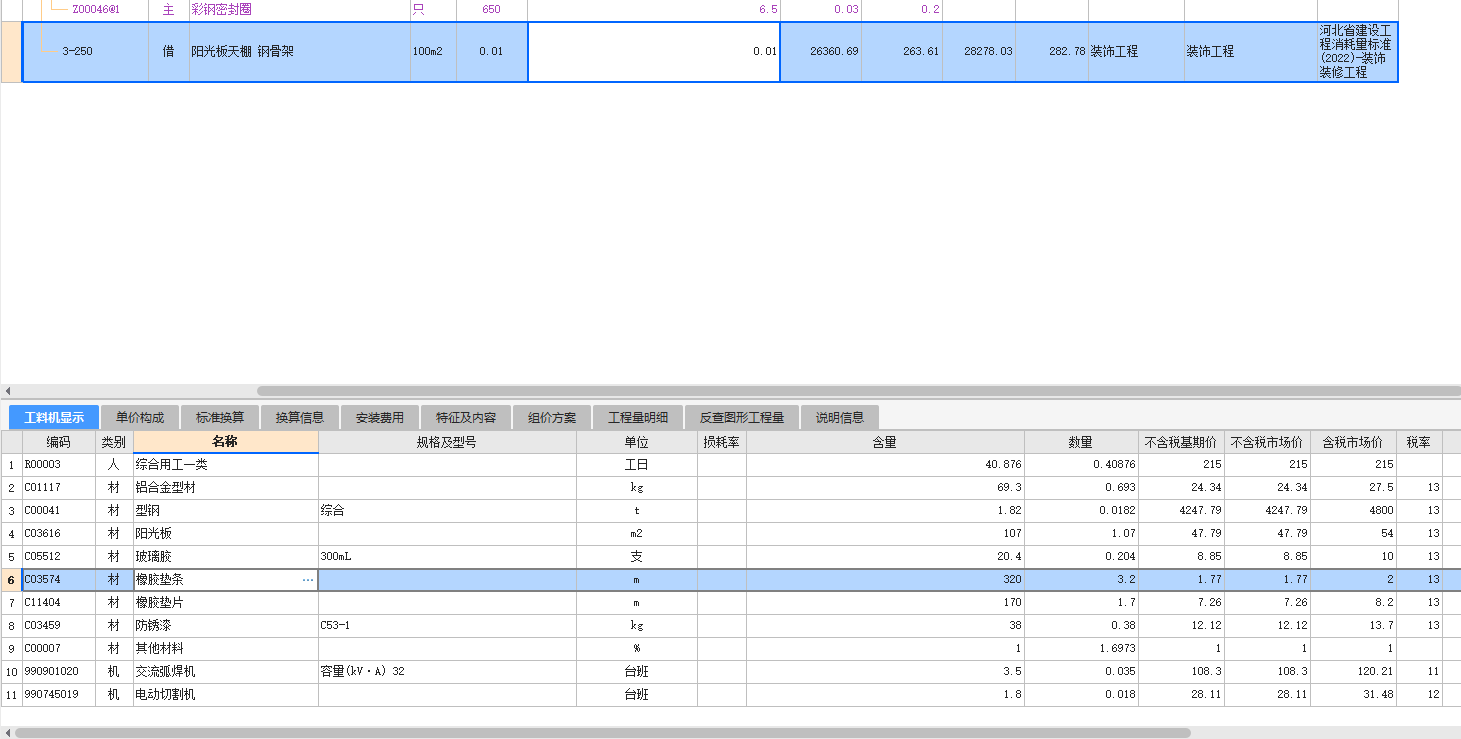Click market price 4800 for 型钢
This screenshot has height=739, width=1461.
(1353, 511)
